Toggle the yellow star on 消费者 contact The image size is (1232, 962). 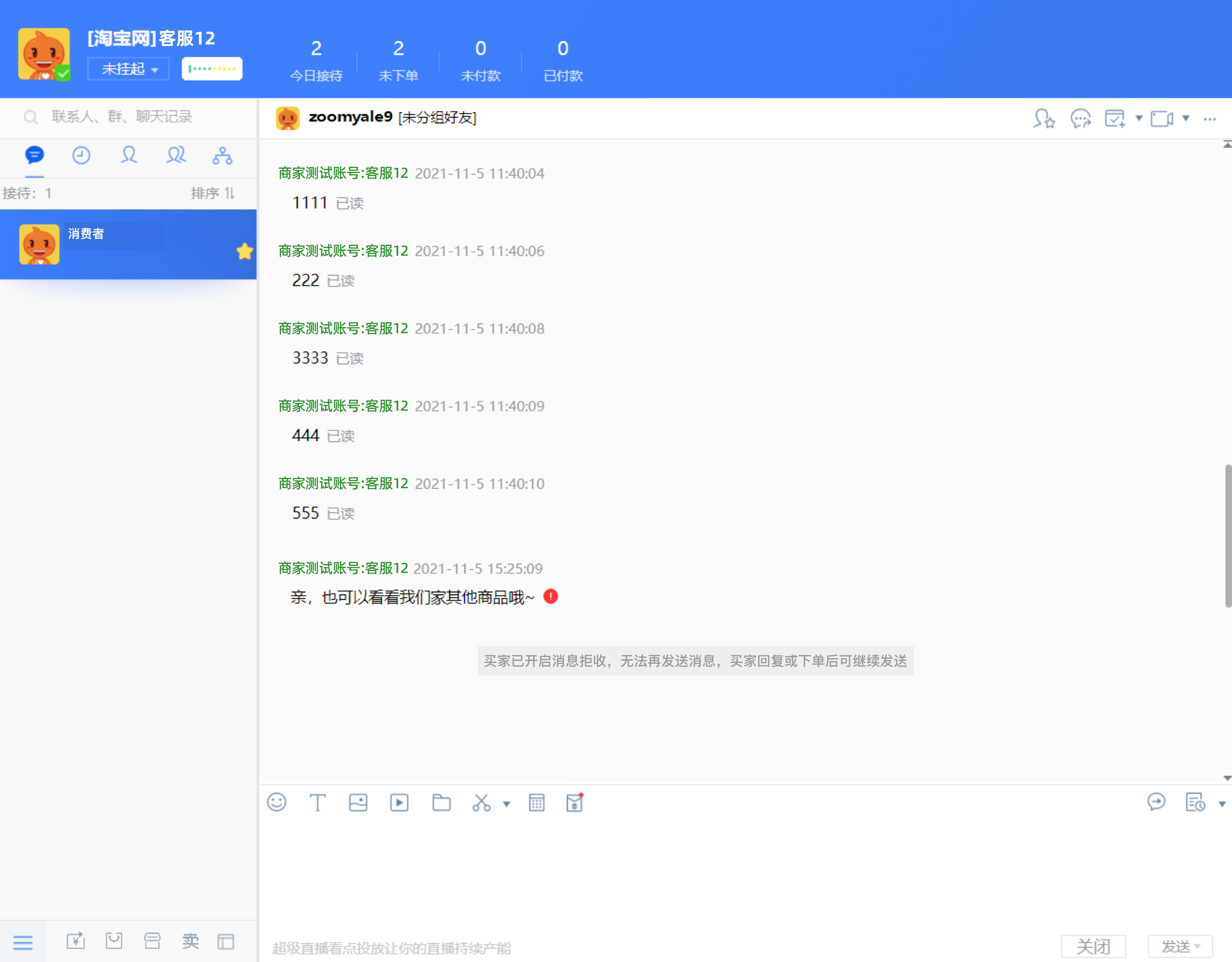tap(244, 251)
